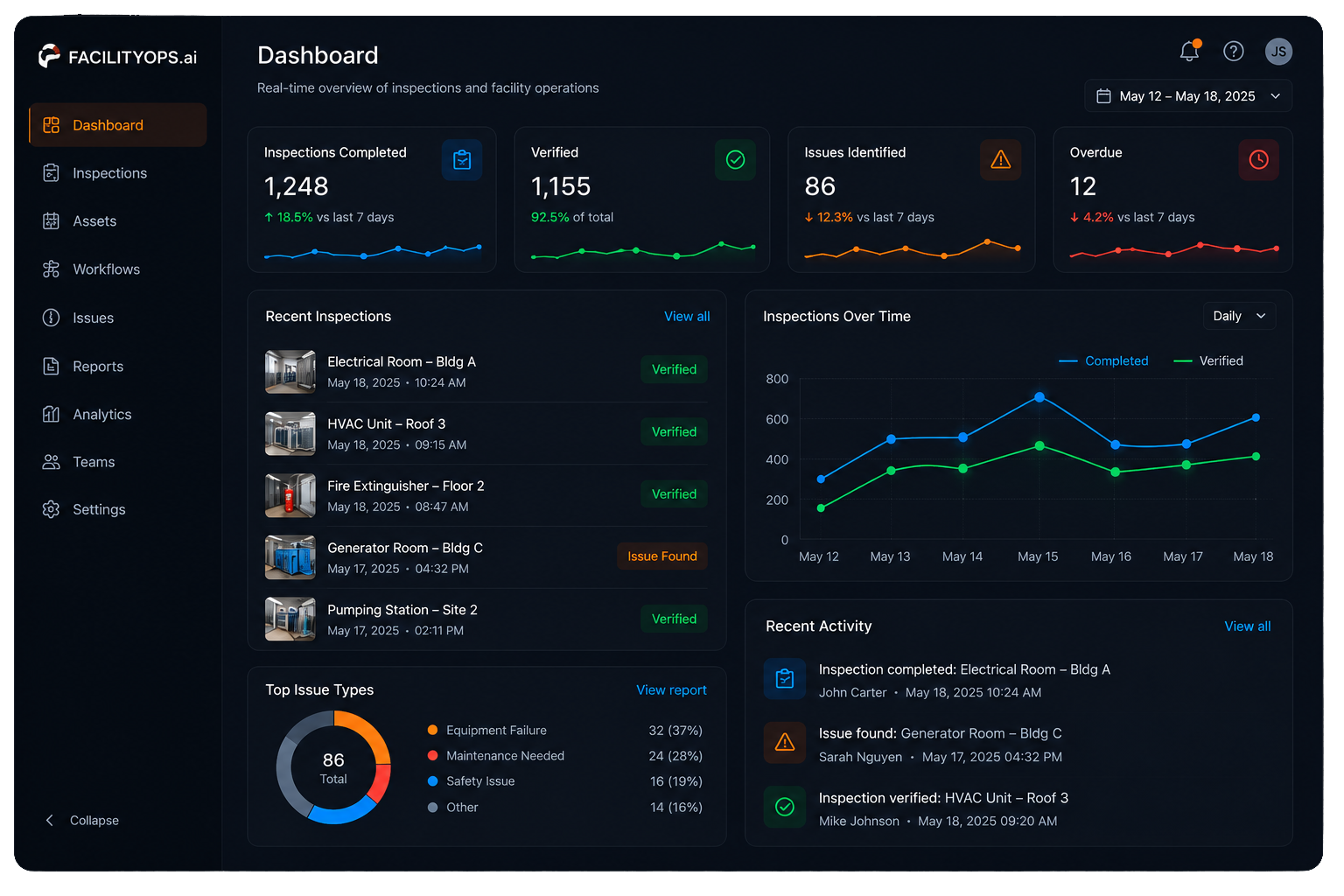Click the warning triangle icon on Issues Identified card
The height and width of the screenshot is (896, 1344).
click(1000, 160)
